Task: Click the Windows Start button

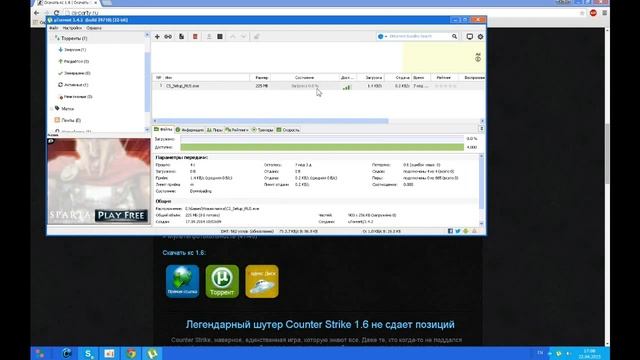Action: 40,353
